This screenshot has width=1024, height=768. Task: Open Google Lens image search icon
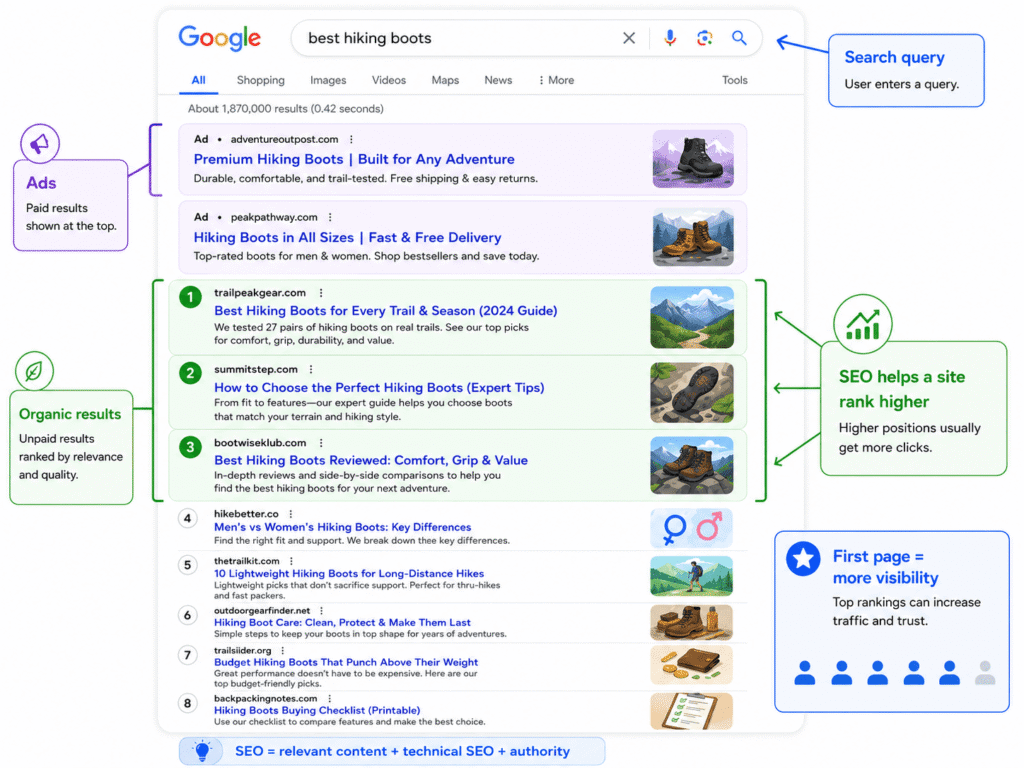[x=704, y=39]
